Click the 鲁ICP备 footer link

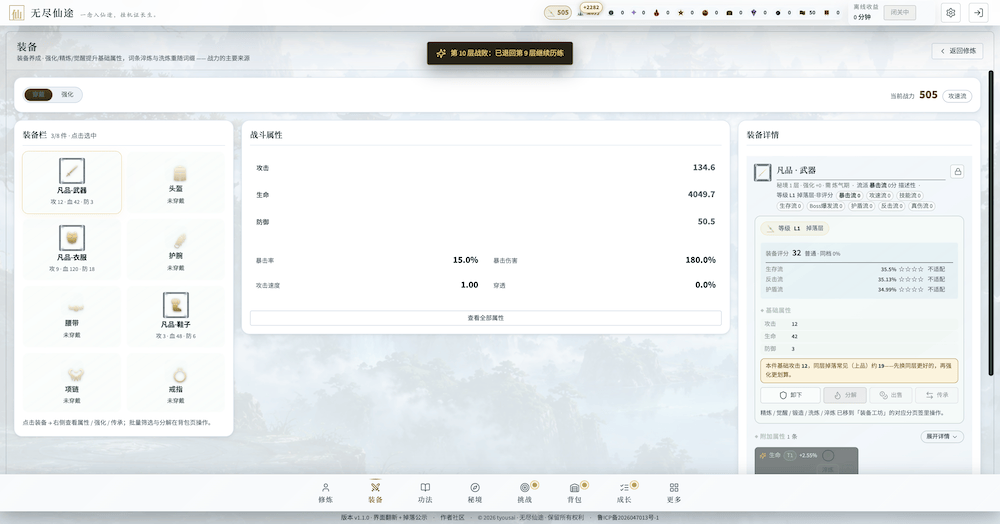[627, 518]
